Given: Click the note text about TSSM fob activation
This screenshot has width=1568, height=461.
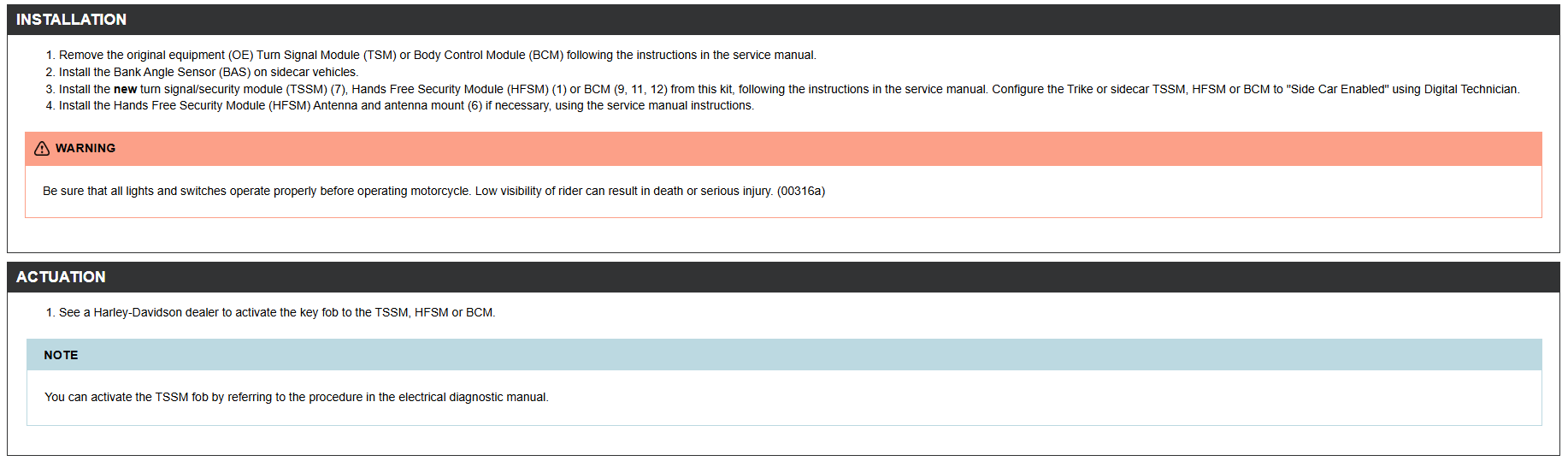Looking at the screenshot, I should point(296,397).
